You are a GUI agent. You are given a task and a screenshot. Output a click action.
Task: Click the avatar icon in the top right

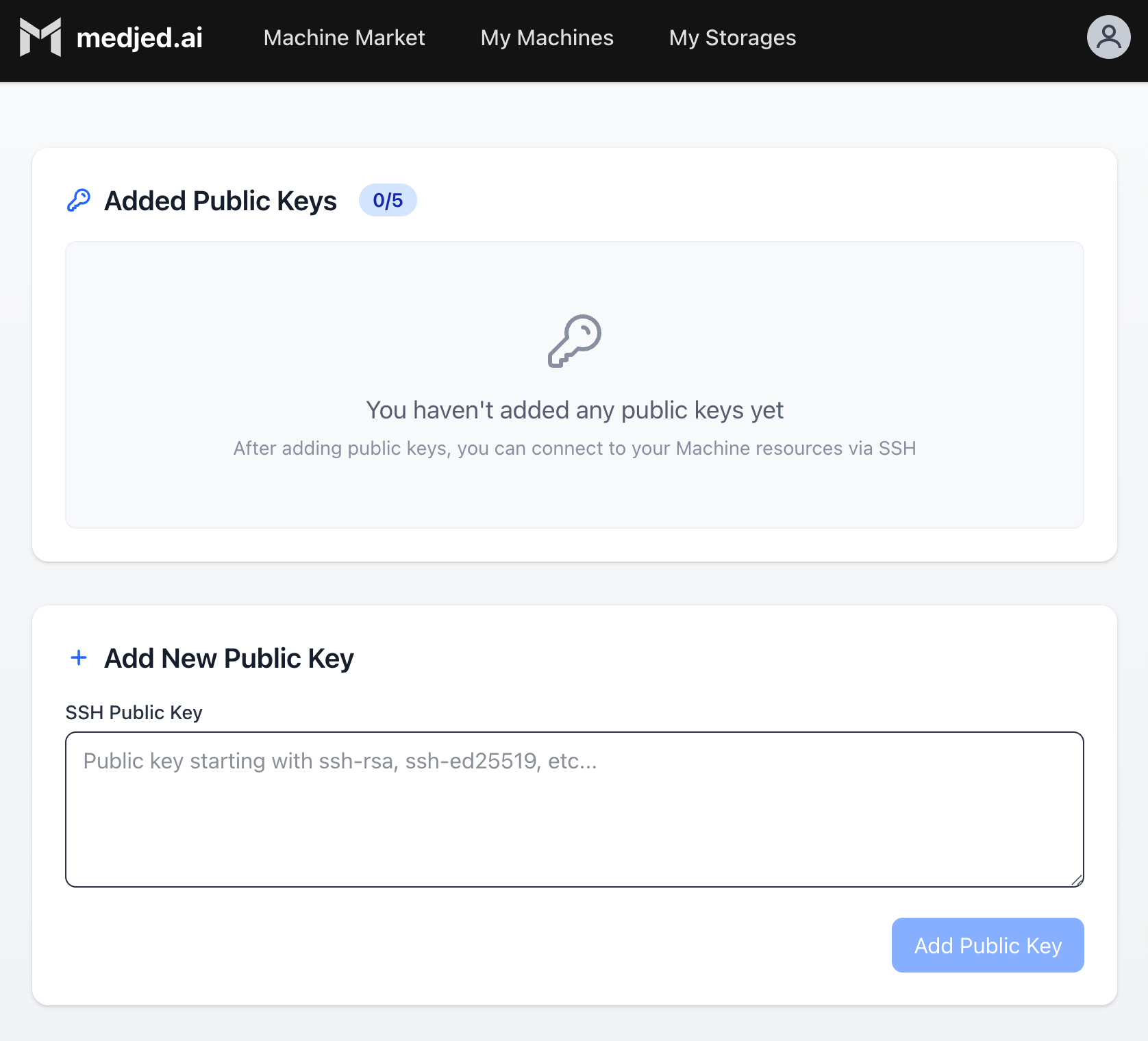(x=1108, y=37)
